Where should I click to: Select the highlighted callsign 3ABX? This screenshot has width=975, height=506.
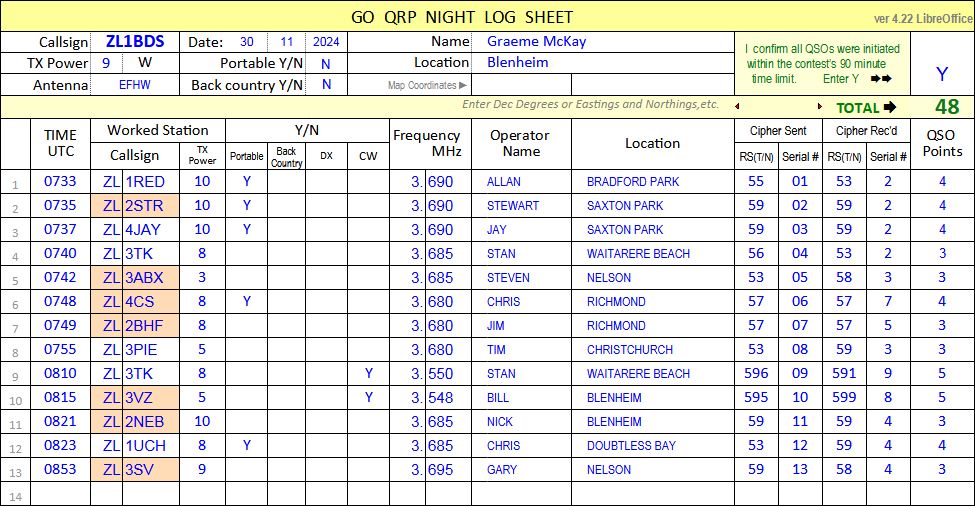[x=150, y=277]
